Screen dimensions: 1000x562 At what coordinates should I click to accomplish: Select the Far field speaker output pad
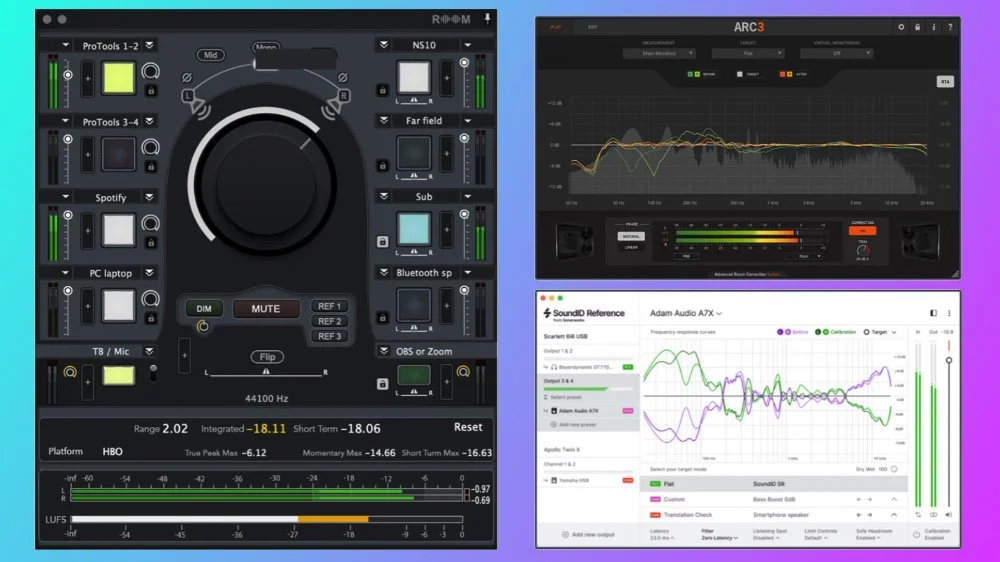414,154
